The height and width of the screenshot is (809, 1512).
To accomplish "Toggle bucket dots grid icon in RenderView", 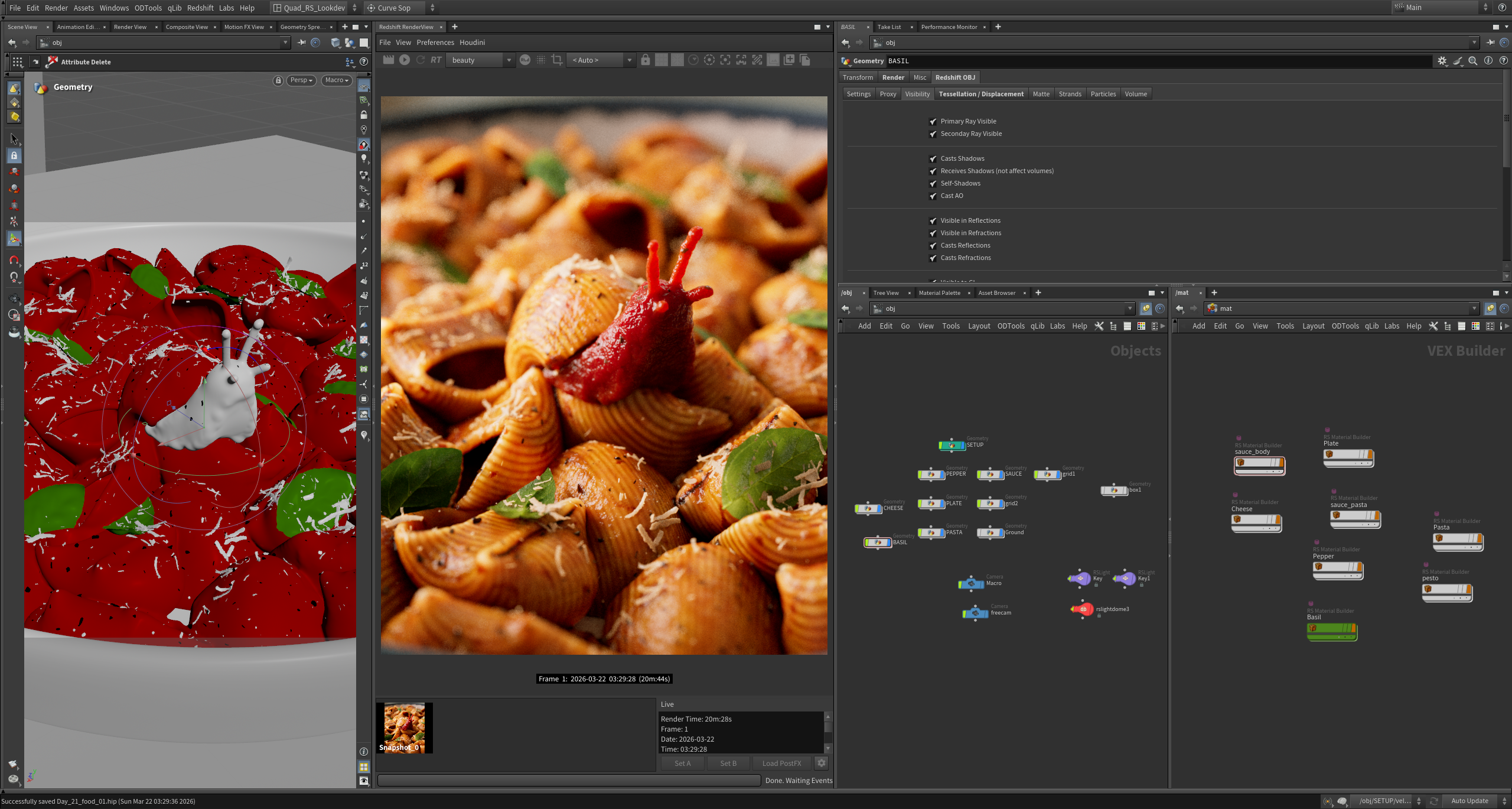I will (541, 60).
